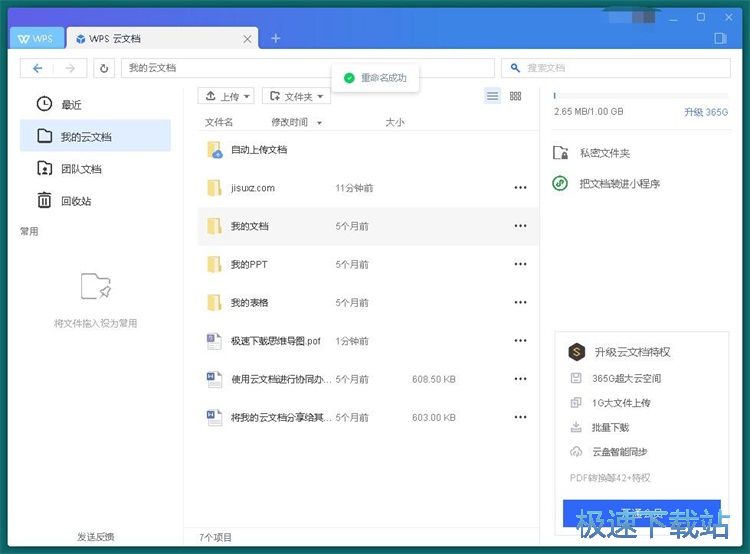Open more options for jisuxz.com
The width and height of the screenshot is (750, 554).
(520, 188)
